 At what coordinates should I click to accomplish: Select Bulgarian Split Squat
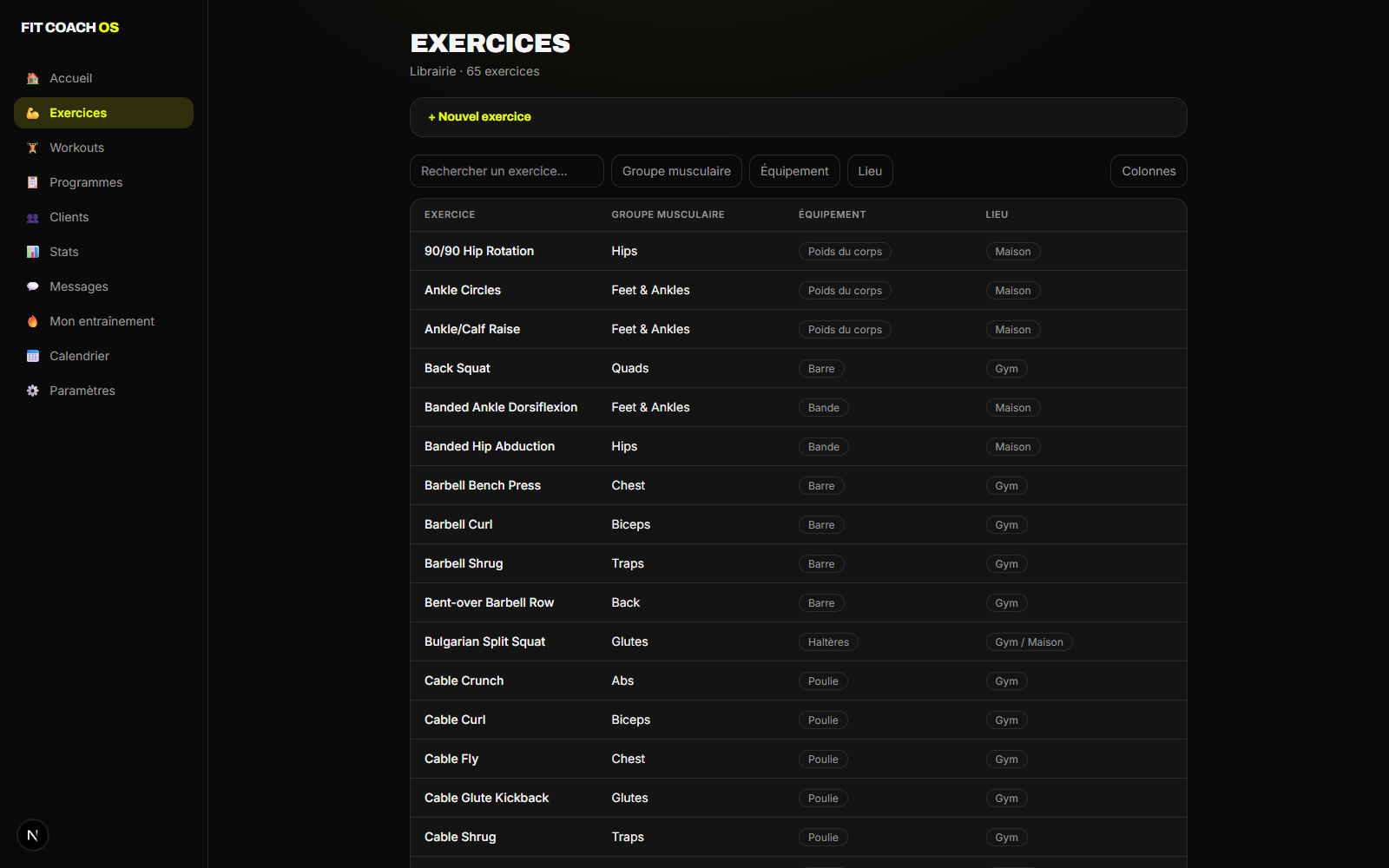799,641
